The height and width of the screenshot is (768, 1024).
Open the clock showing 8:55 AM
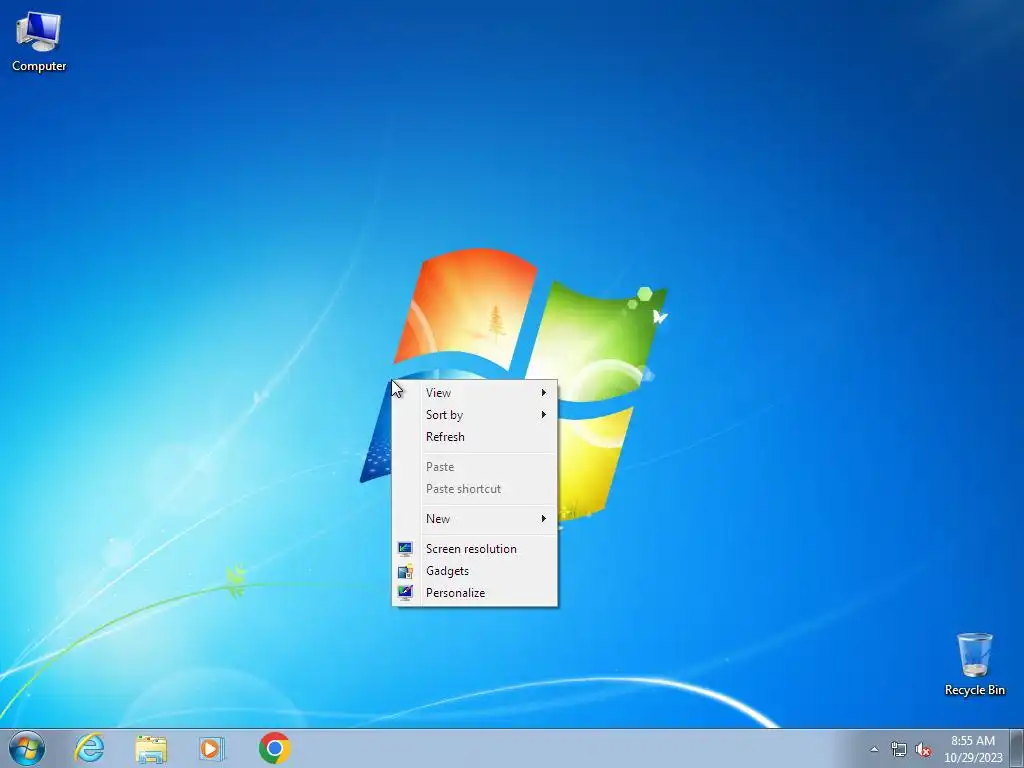pyautogui.click(x=973, y=749)
